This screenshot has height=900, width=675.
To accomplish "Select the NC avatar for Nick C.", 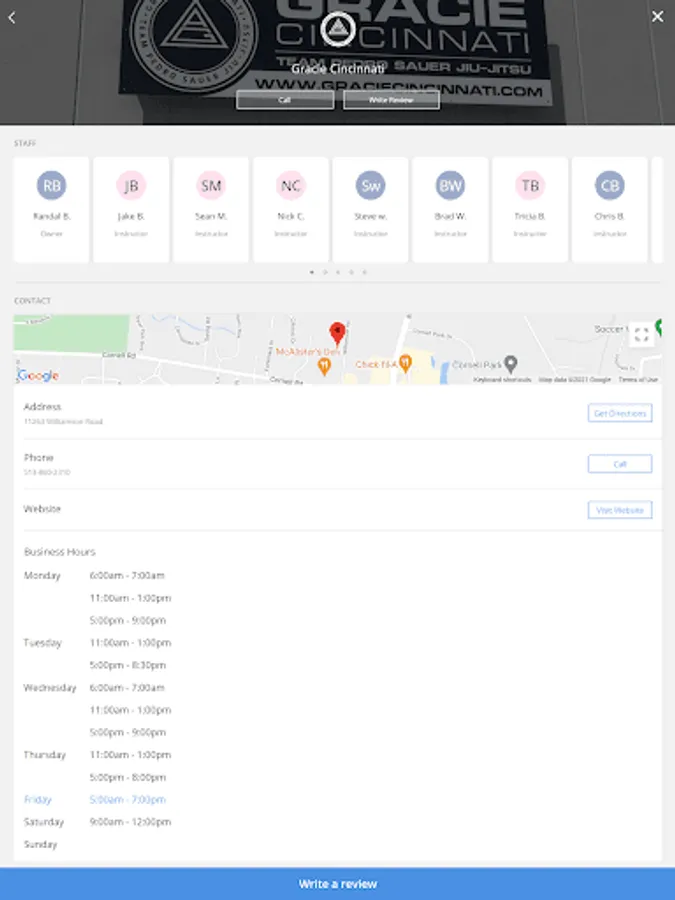I will pos(290,185).
